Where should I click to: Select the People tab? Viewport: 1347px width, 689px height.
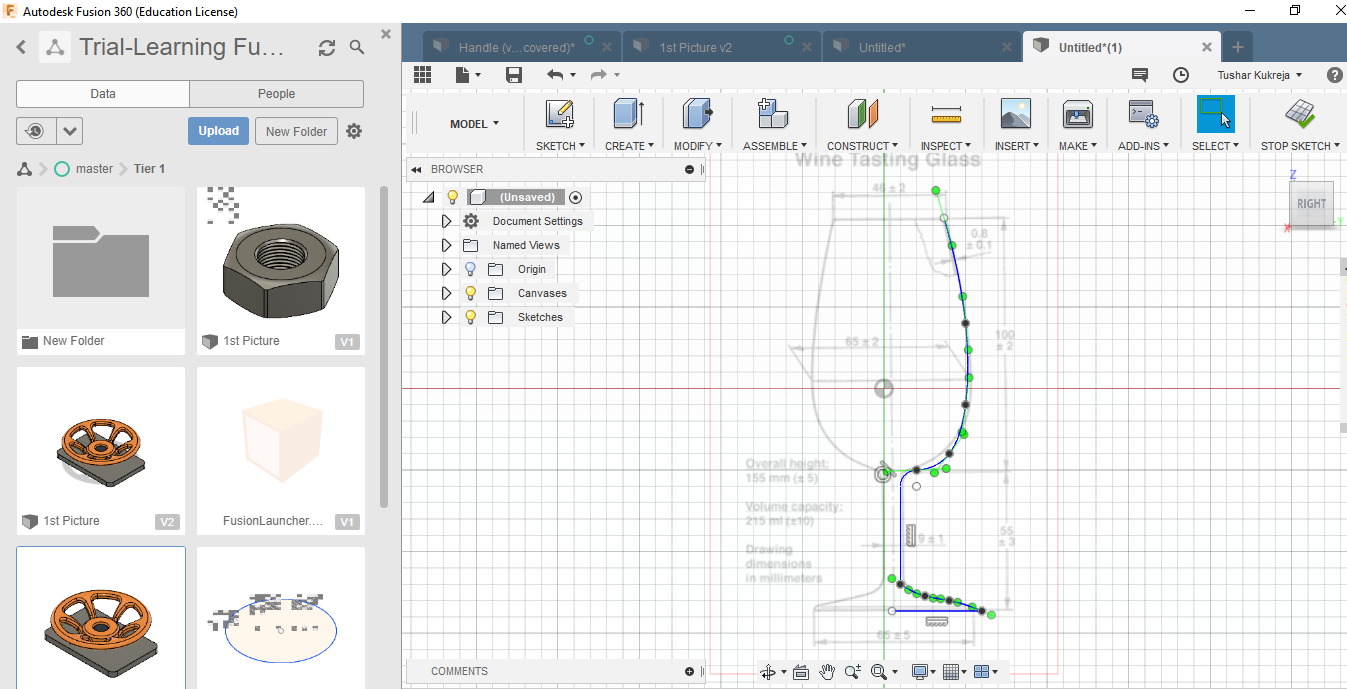click(276, 94)
